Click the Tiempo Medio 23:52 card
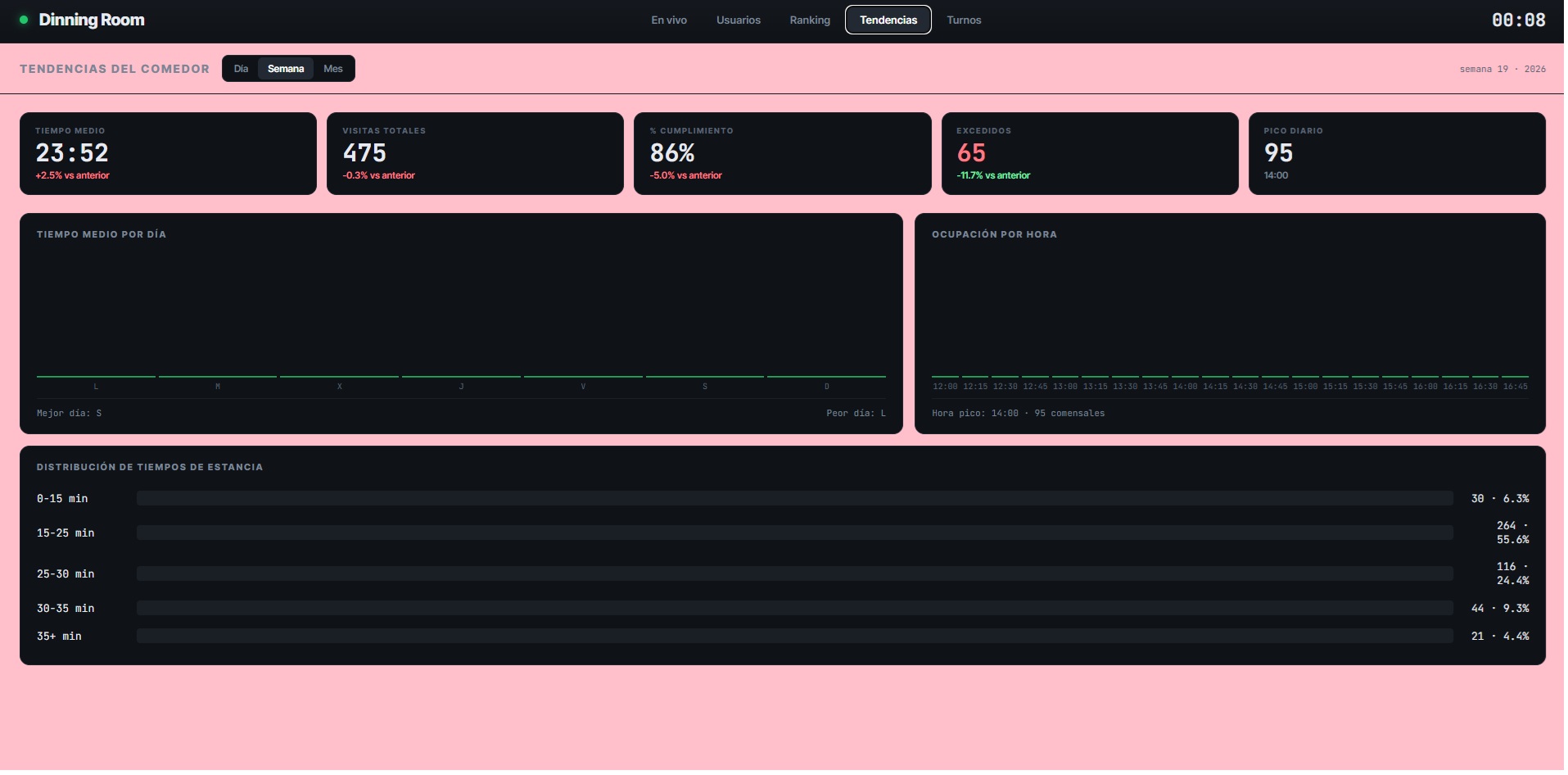1568x775 pixels. coord(169,154)
